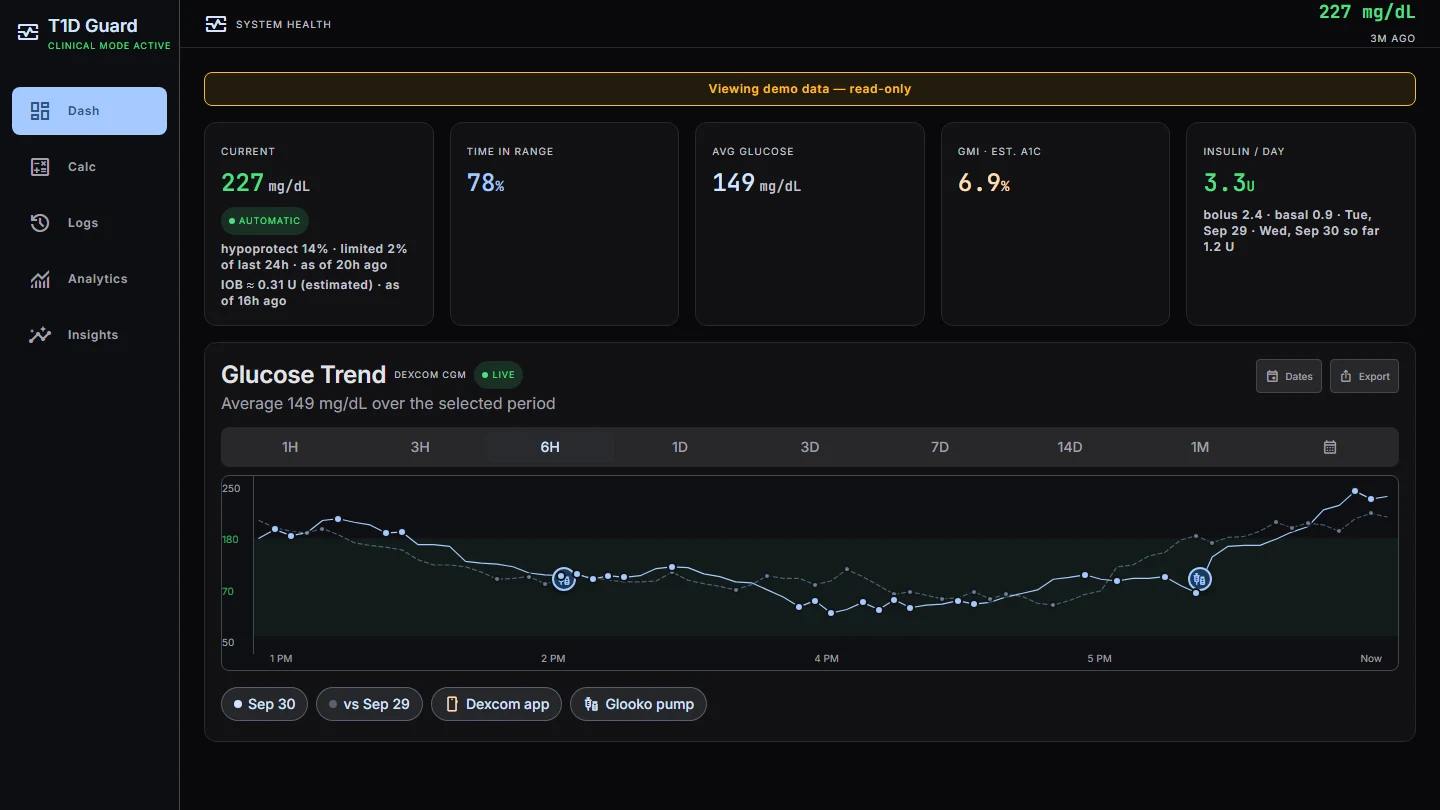Select the 1D time range tab
The image size is (1440, 810).
[x=680, y=447]
